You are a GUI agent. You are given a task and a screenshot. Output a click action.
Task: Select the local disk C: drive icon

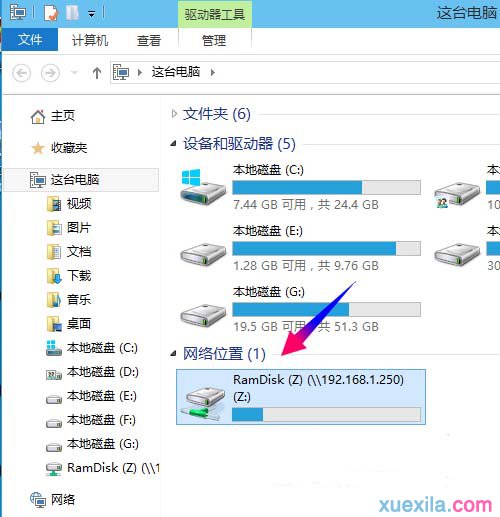click(x=203, y=187)
